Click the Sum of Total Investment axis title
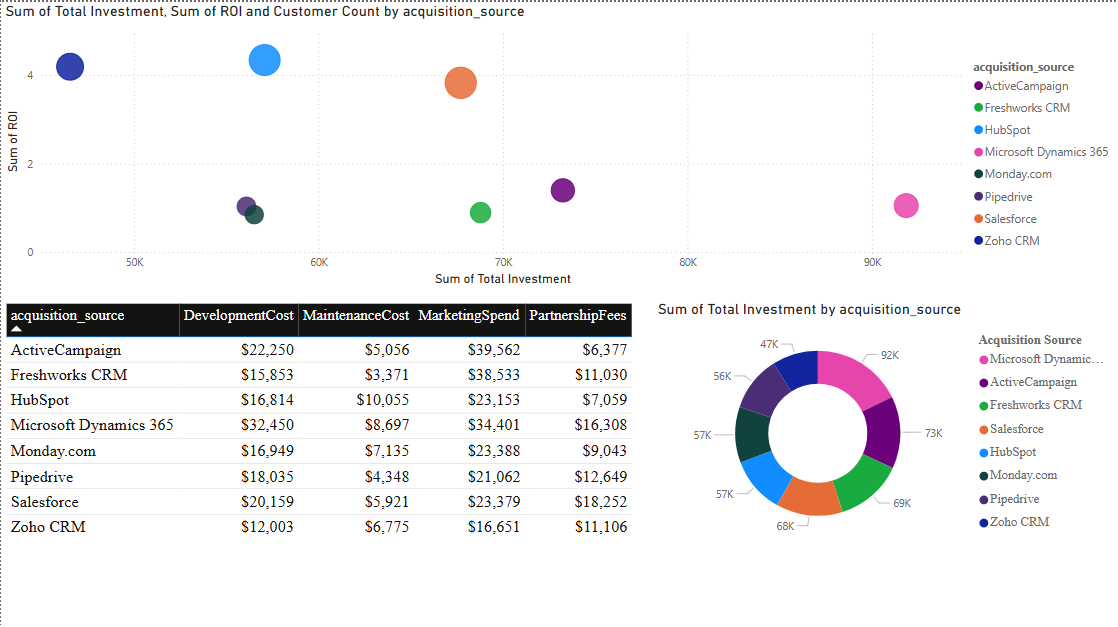 503,279
